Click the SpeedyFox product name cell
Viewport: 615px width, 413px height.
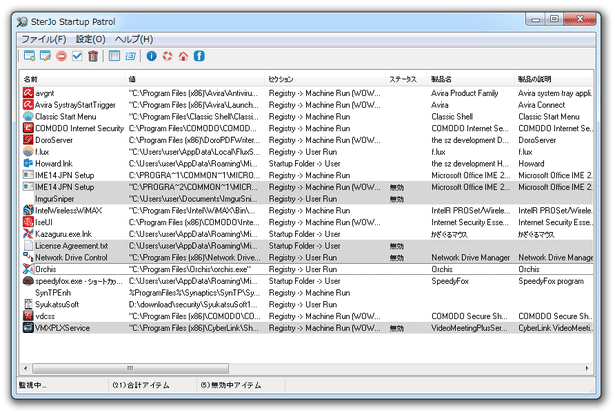click(450, 281)
